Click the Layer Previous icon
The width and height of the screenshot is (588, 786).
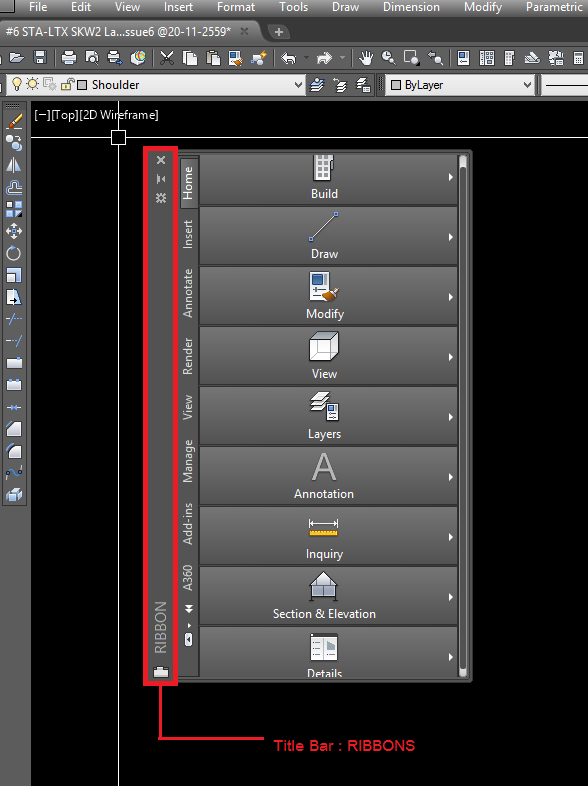(340, 85)
